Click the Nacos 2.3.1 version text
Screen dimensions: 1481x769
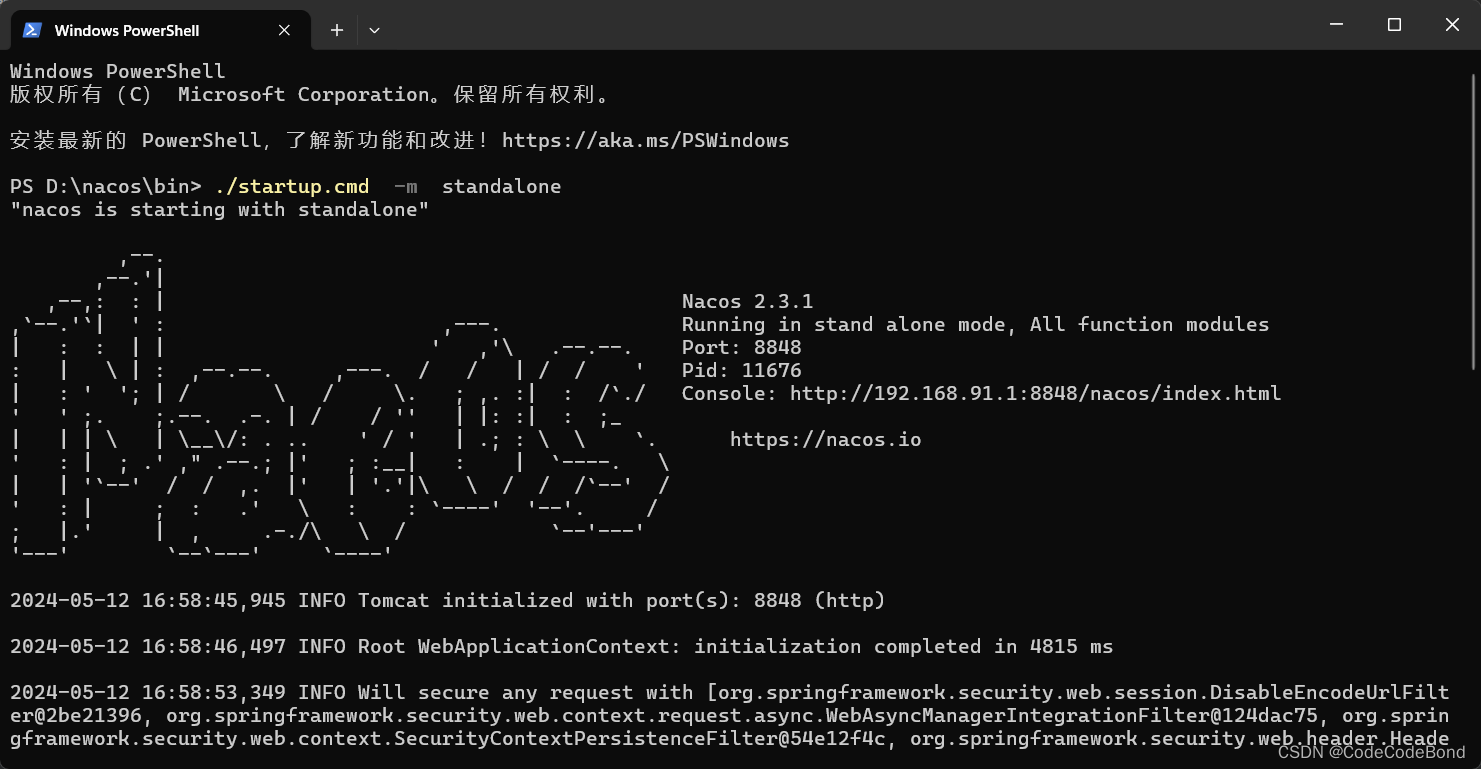pyautogui.click(x=746, y=301)
